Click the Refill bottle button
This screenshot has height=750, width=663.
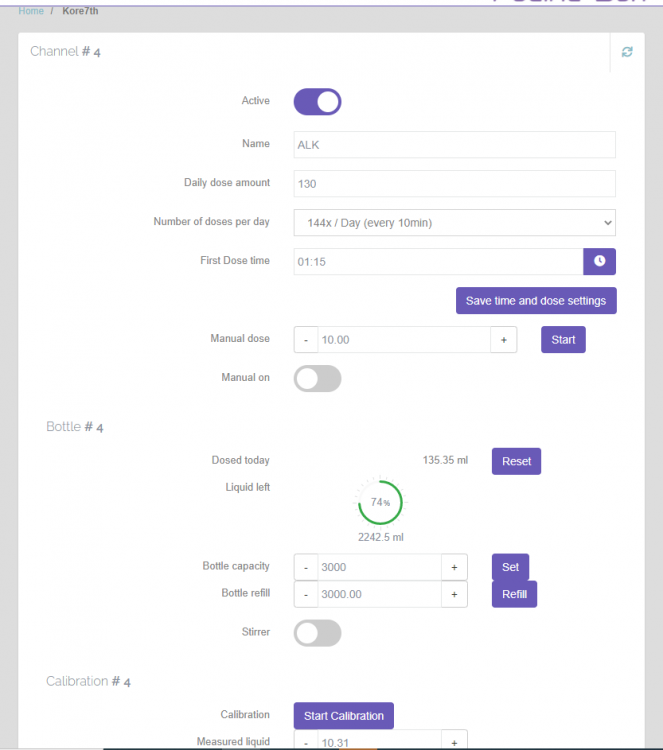514,594
